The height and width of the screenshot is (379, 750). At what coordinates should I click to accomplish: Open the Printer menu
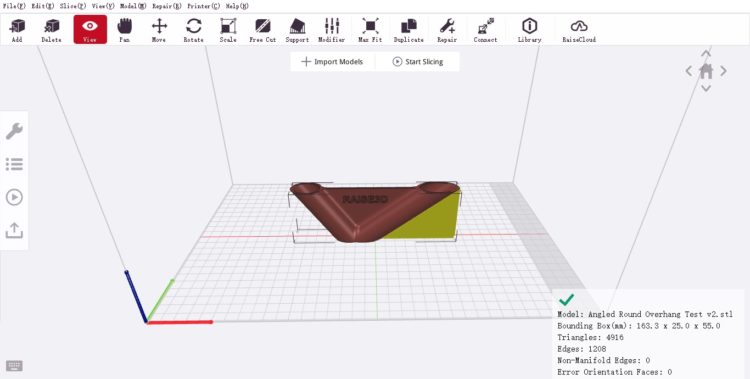click(x=203, y=6)
